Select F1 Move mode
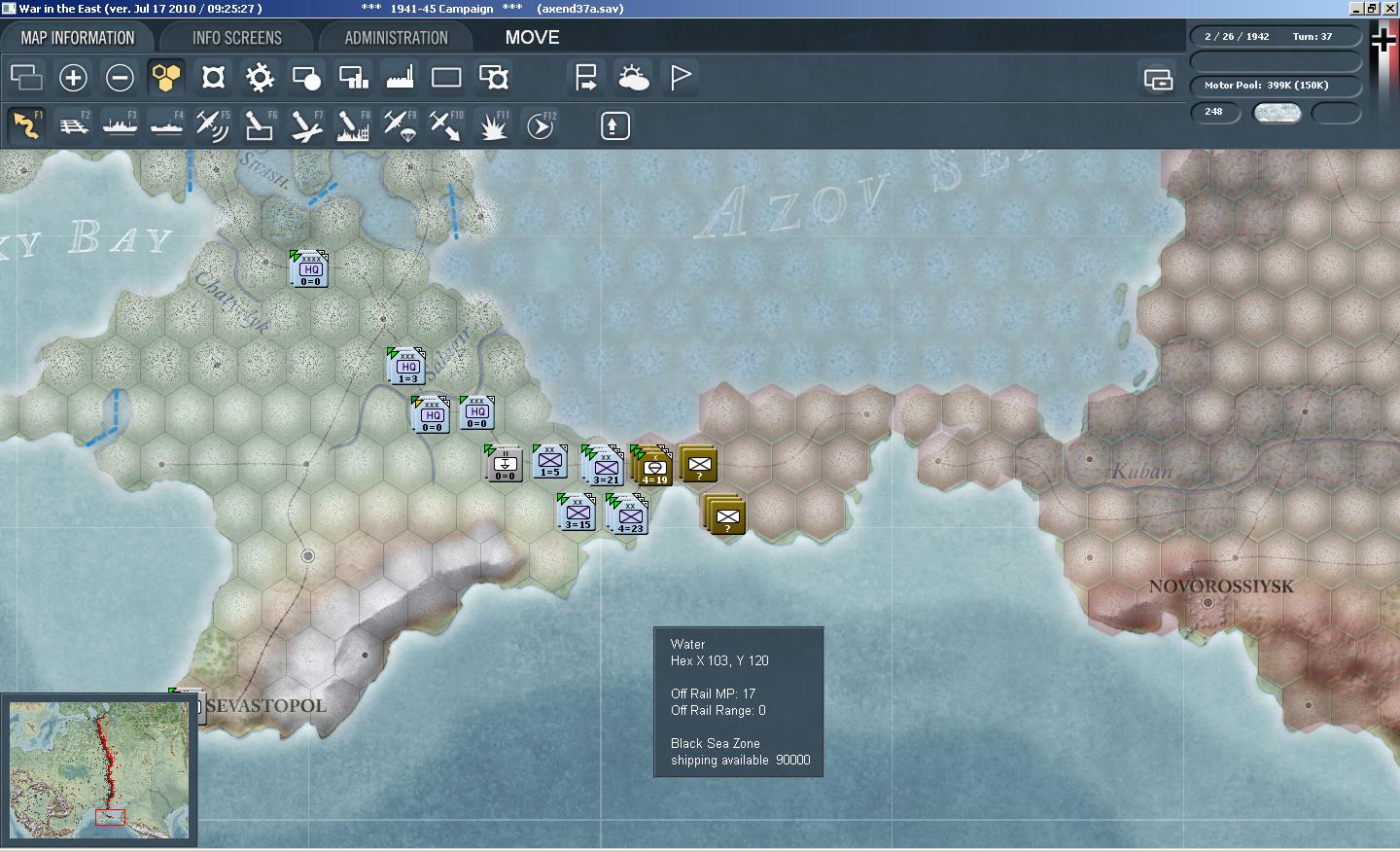1400x852 pixels. (x=26, y=124)
